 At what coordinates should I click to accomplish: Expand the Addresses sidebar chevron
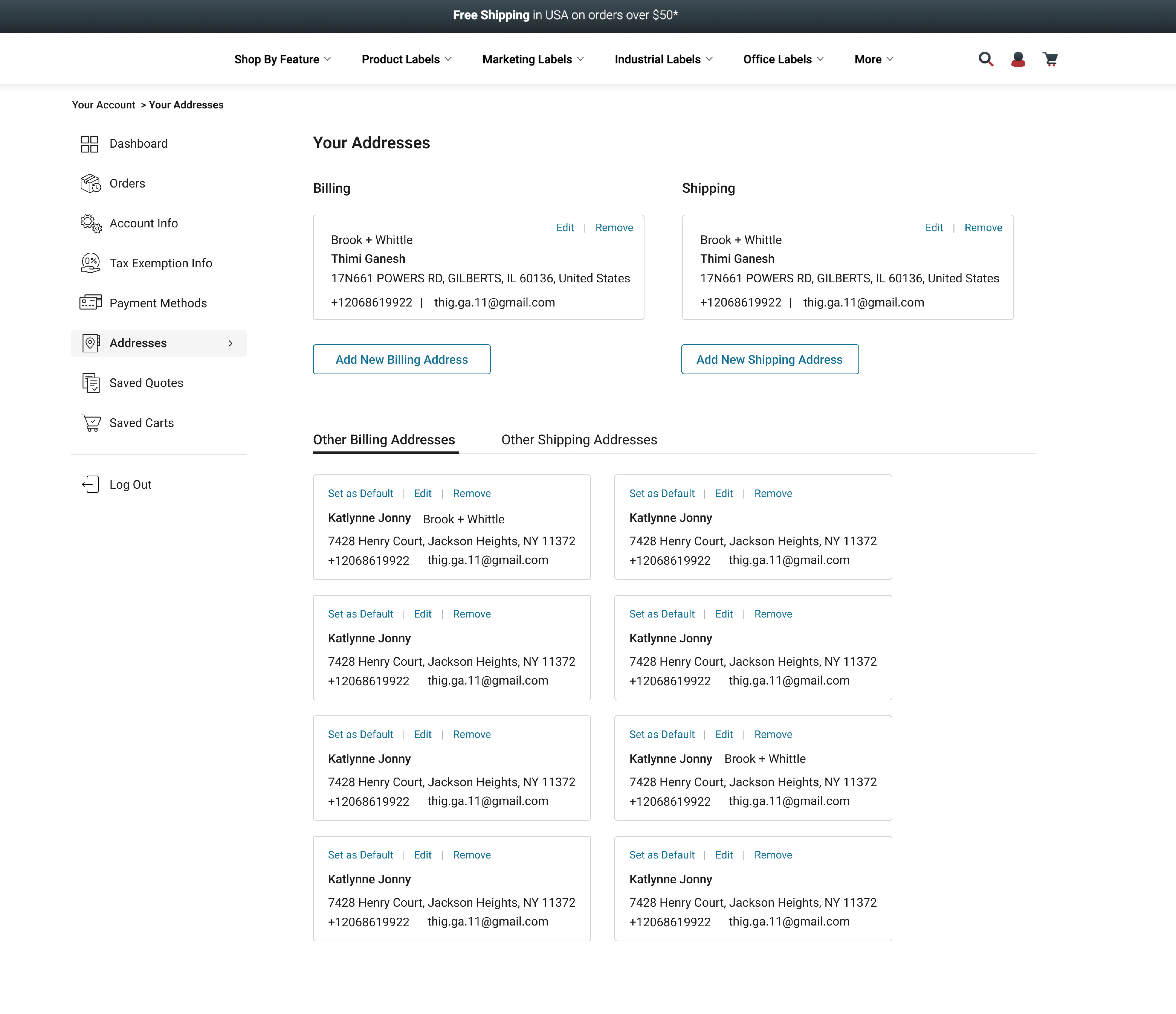(230, 343)
